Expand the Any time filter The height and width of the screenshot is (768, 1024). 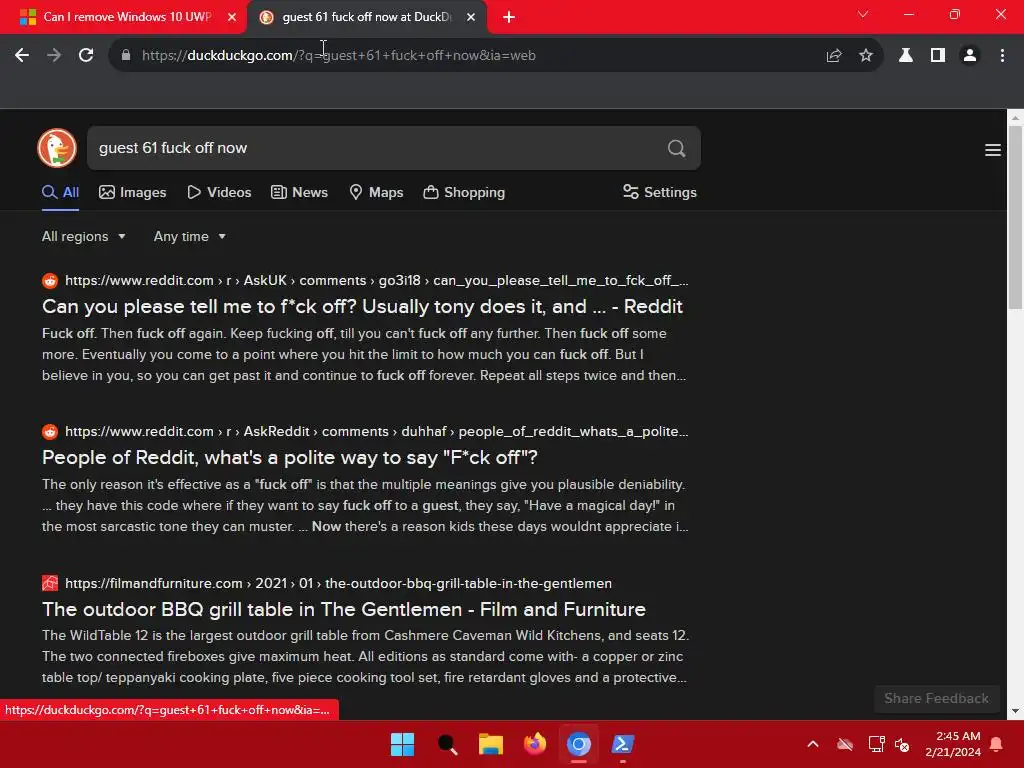[189, 236]
